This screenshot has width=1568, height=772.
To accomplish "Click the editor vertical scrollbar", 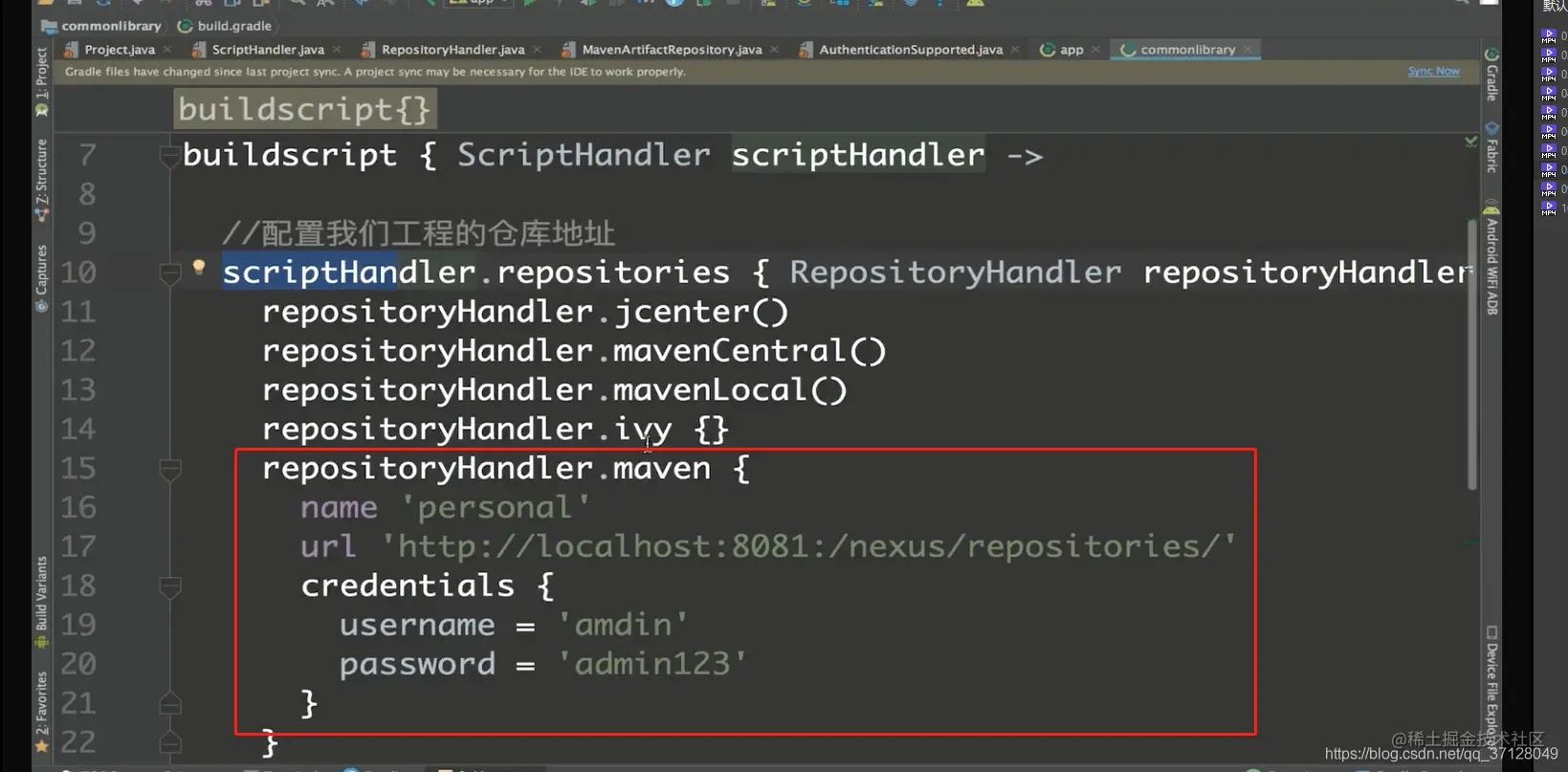I will pos(1471,354).
